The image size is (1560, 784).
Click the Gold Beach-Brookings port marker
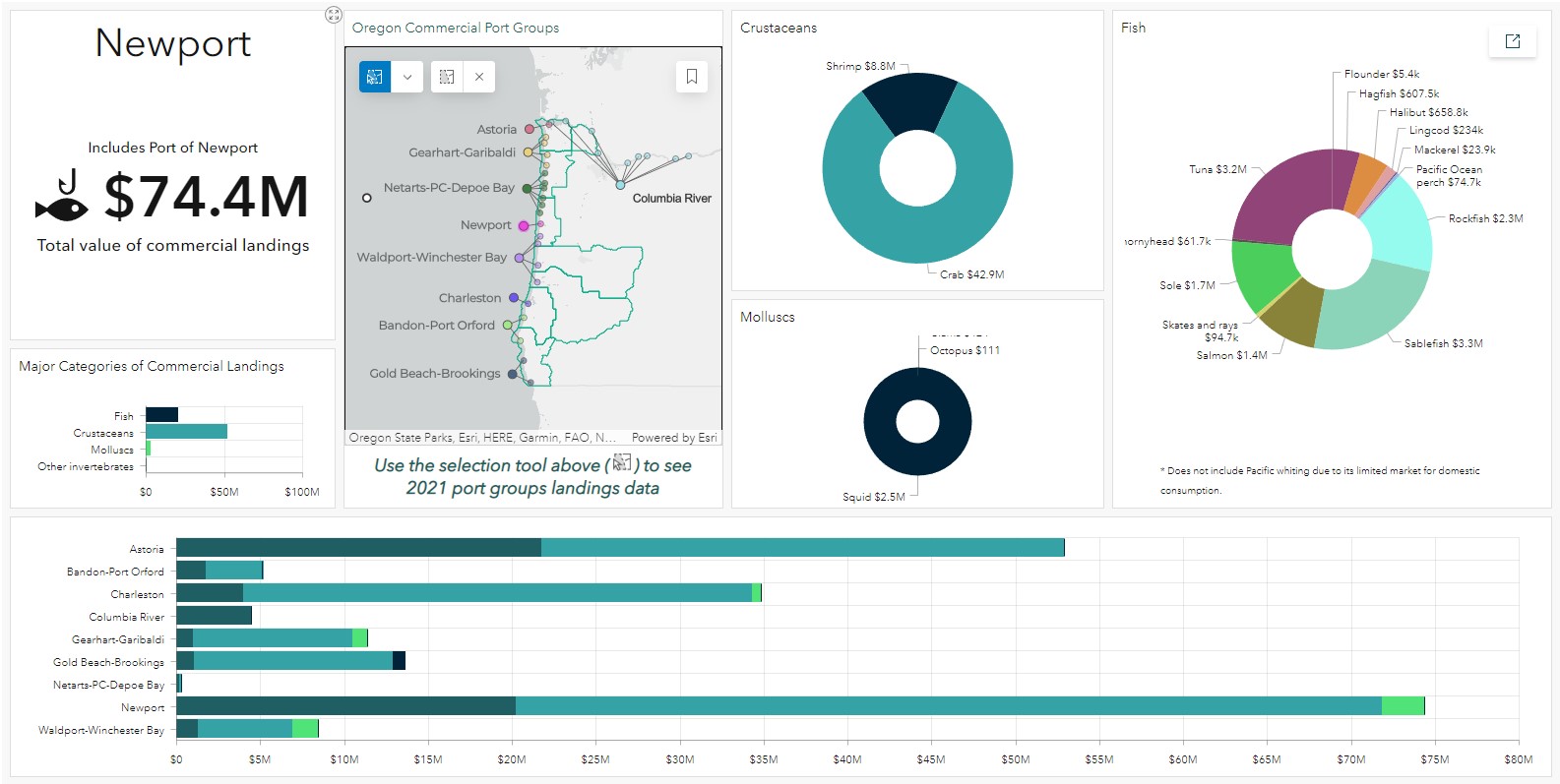tap(512, 374)
